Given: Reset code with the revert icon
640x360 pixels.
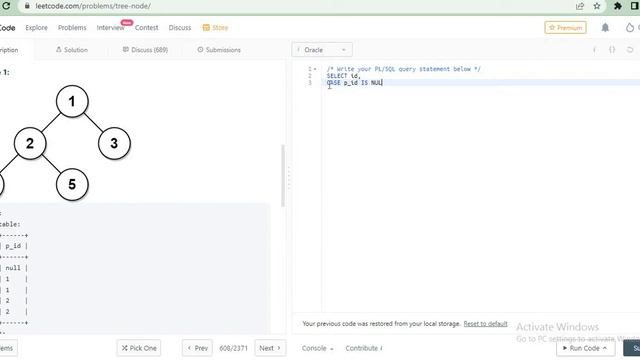Looking at the screenshot, I should (x=630, y=50).
